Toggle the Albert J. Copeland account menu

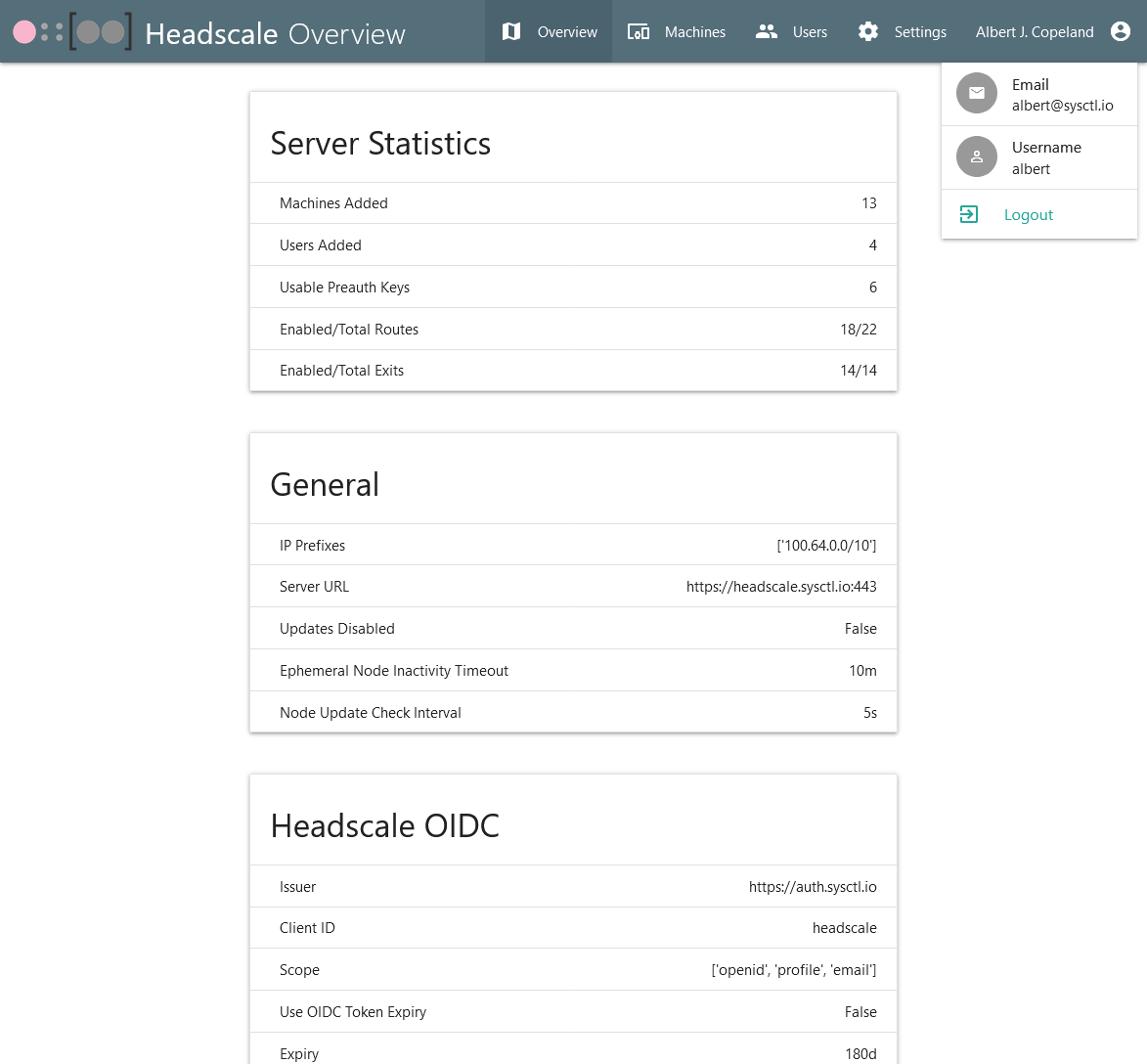1035,32
